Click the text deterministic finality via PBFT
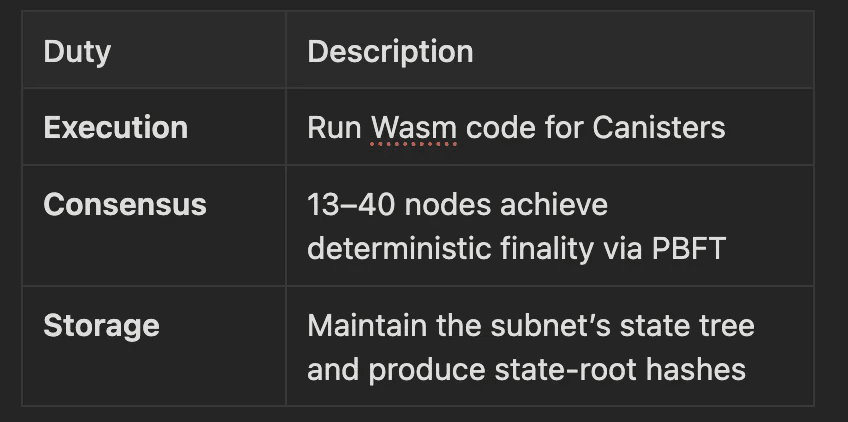This screenshot has width=848, height=422. [515, 247]
